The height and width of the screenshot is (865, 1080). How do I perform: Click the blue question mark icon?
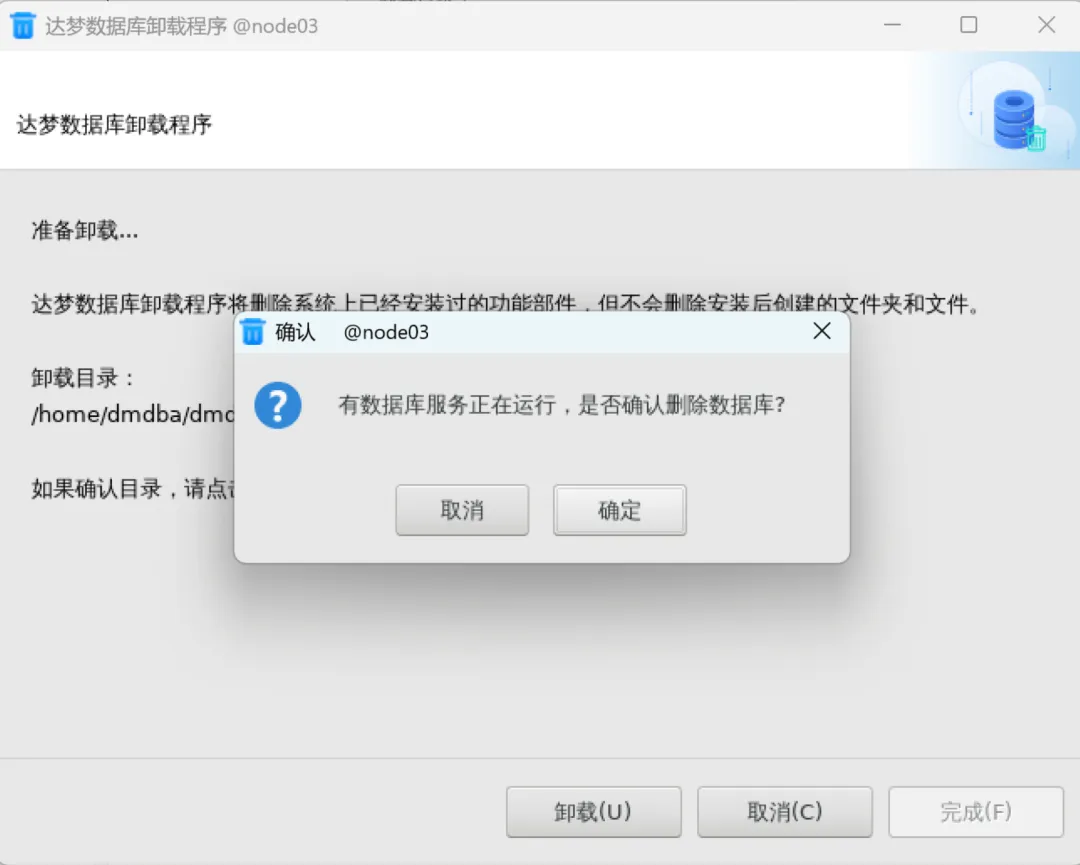pos(278,406)
